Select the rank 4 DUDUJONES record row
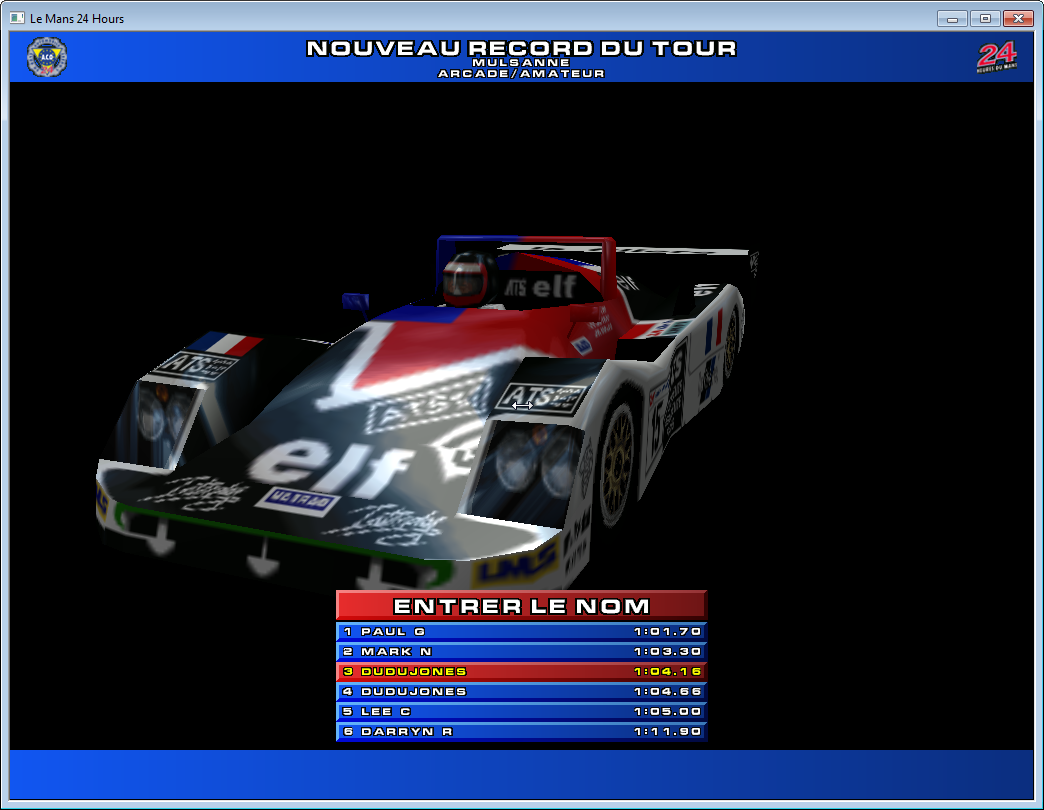 pos(521,691)
